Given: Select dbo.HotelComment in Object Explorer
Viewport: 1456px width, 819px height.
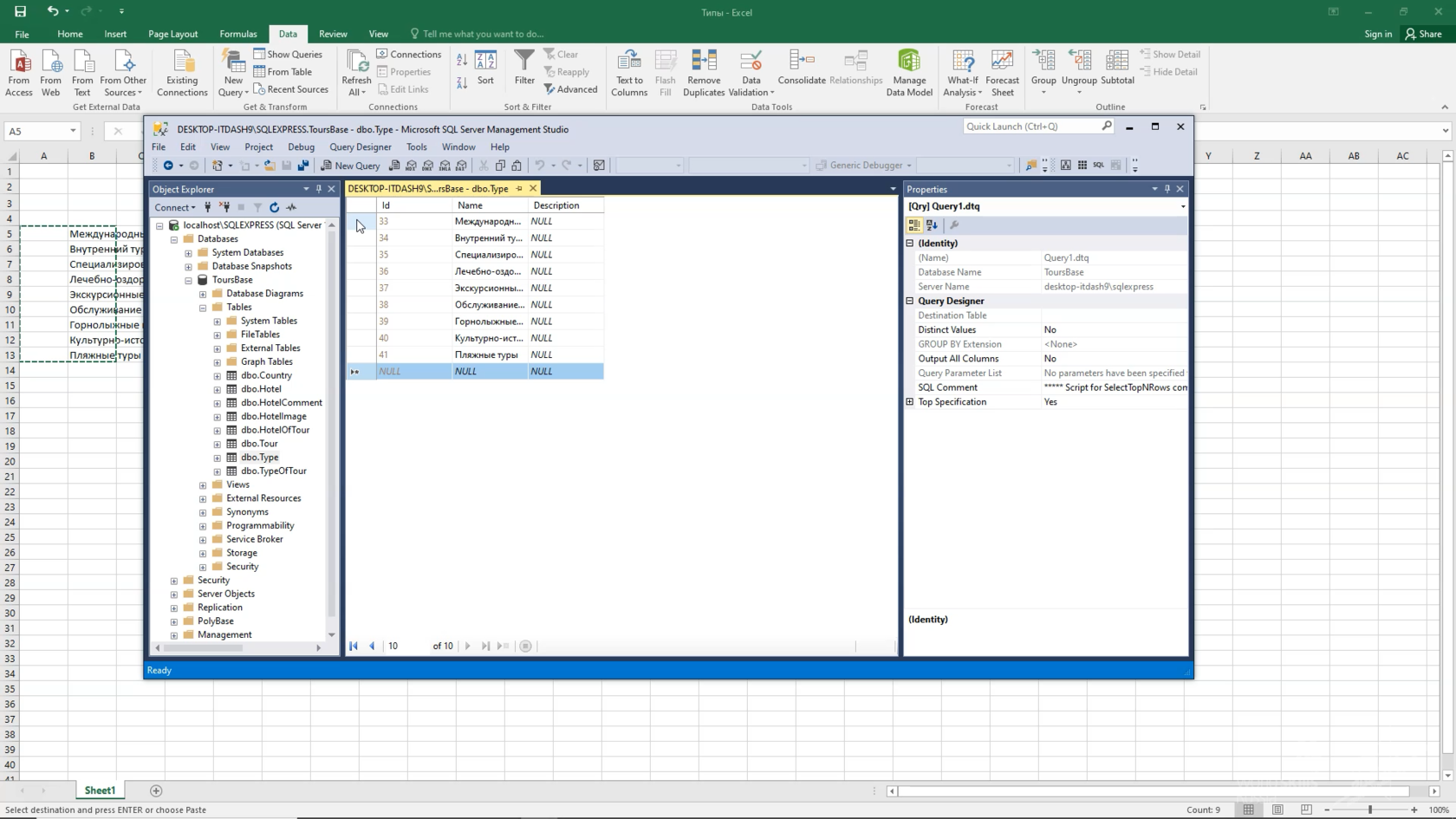Looking at the screenshot, I should point(282,403).
